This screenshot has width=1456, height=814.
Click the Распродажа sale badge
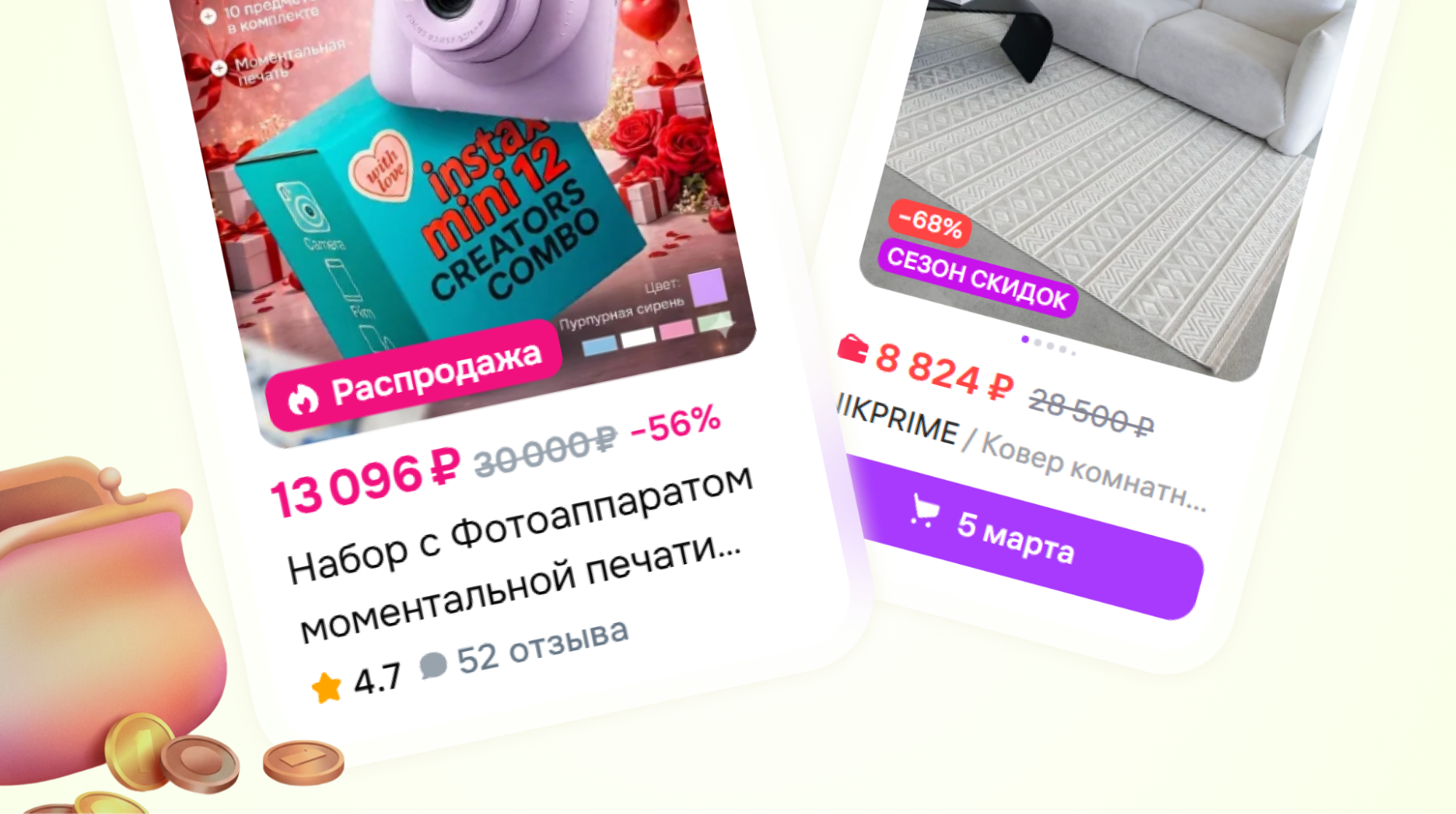(x=414, y=374)
